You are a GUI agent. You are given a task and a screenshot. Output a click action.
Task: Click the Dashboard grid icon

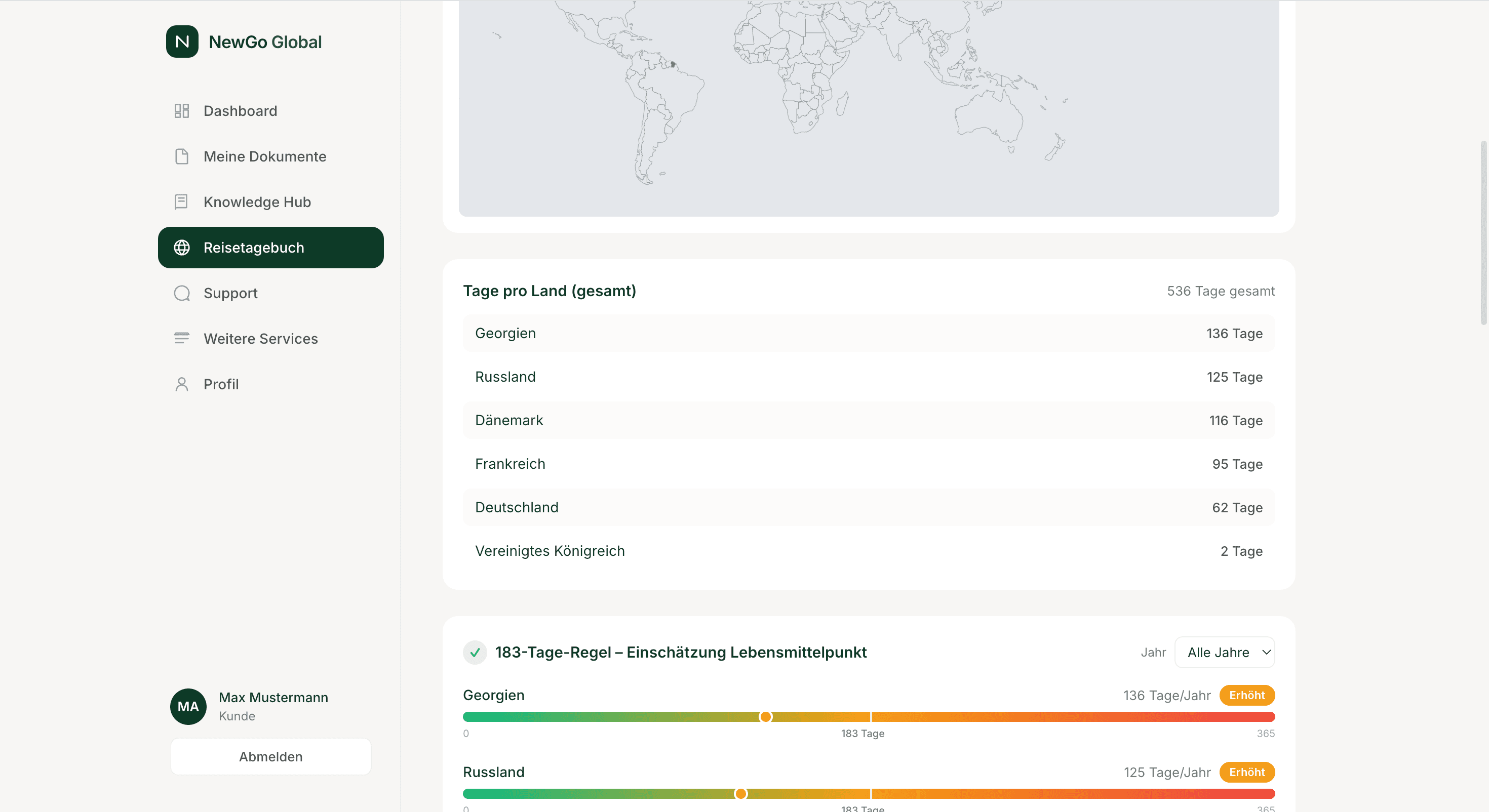pyautogui.click(x=181, y=111)
